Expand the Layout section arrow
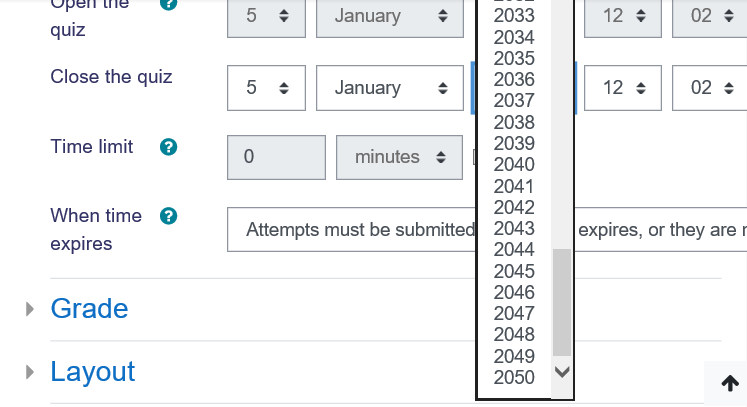747x407 pixels. [31, 373]
